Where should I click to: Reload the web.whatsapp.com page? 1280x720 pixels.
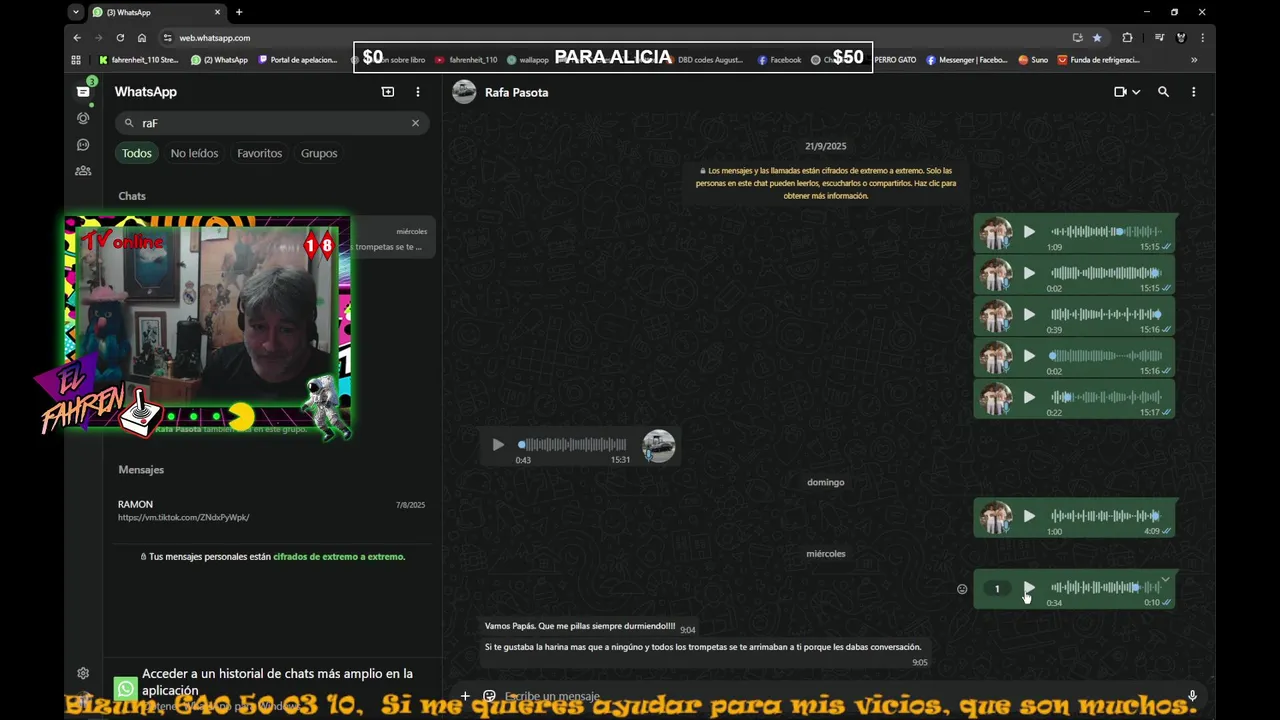click(120, 38)
